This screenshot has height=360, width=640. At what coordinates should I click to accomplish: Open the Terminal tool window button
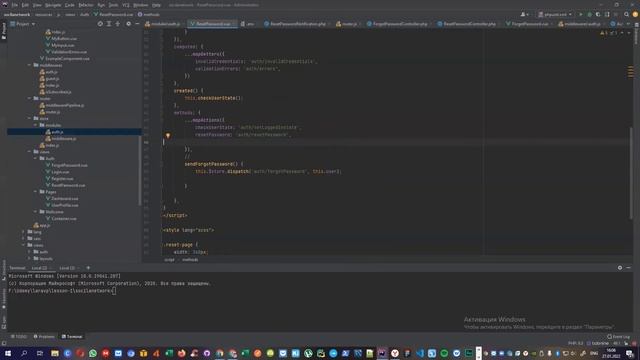[72, 337]
